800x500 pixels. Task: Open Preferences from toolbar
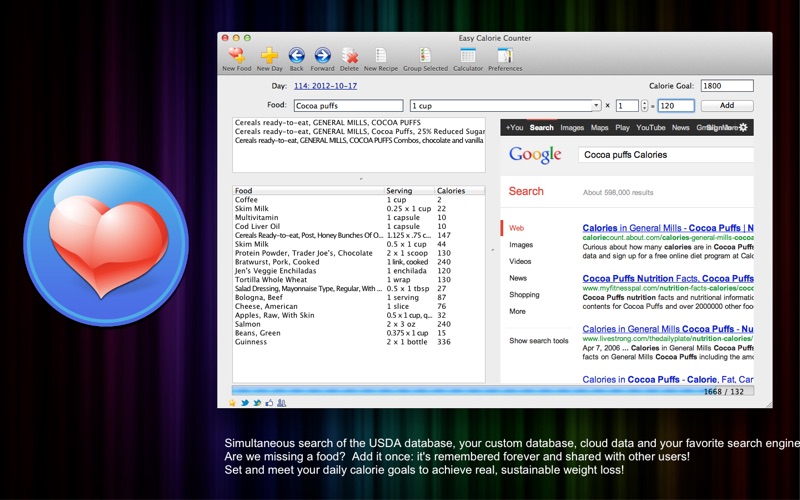(x=505, y=56)
